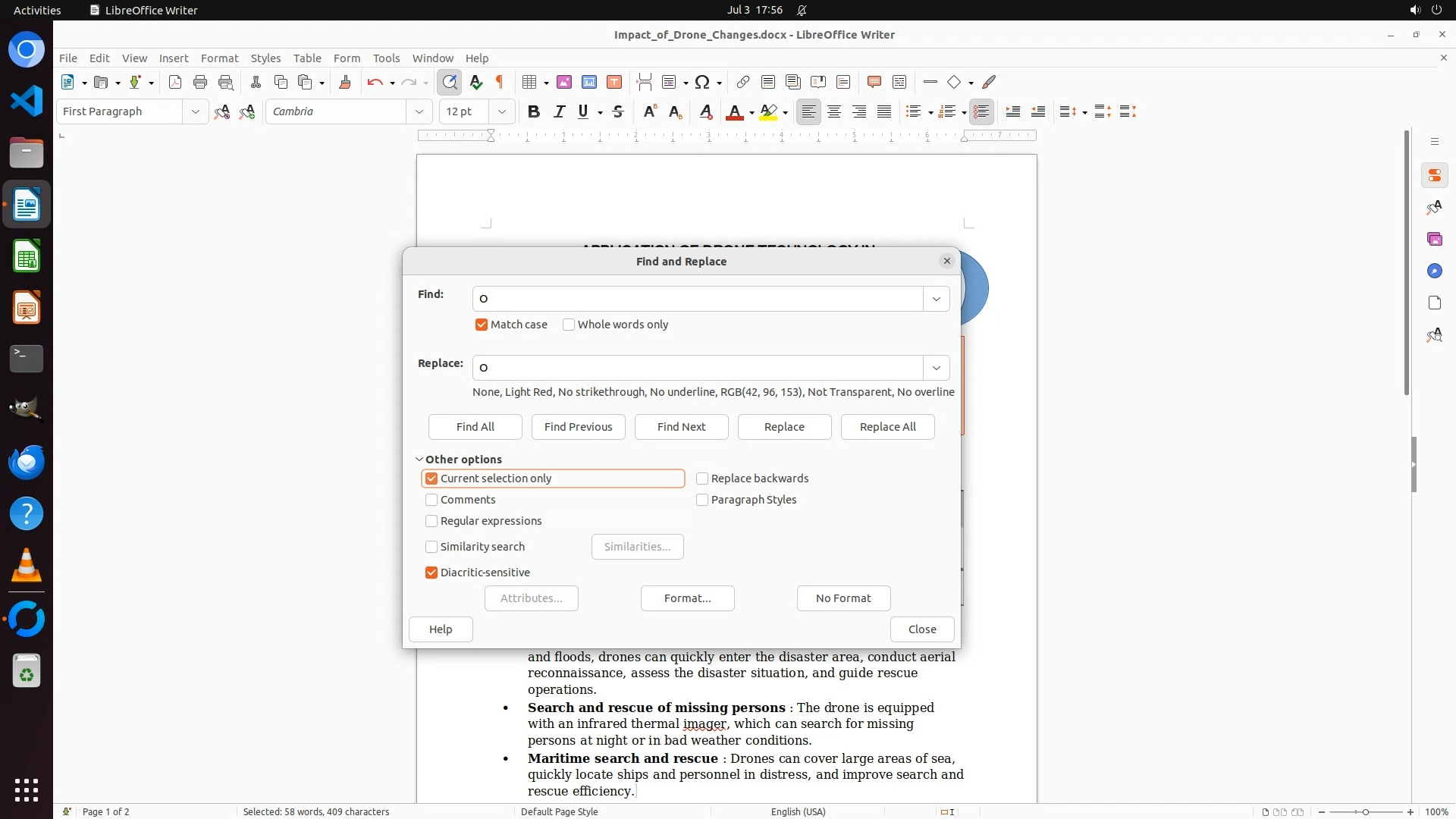
Task: Click the Export as PDF icon
Action: point(175,82)
